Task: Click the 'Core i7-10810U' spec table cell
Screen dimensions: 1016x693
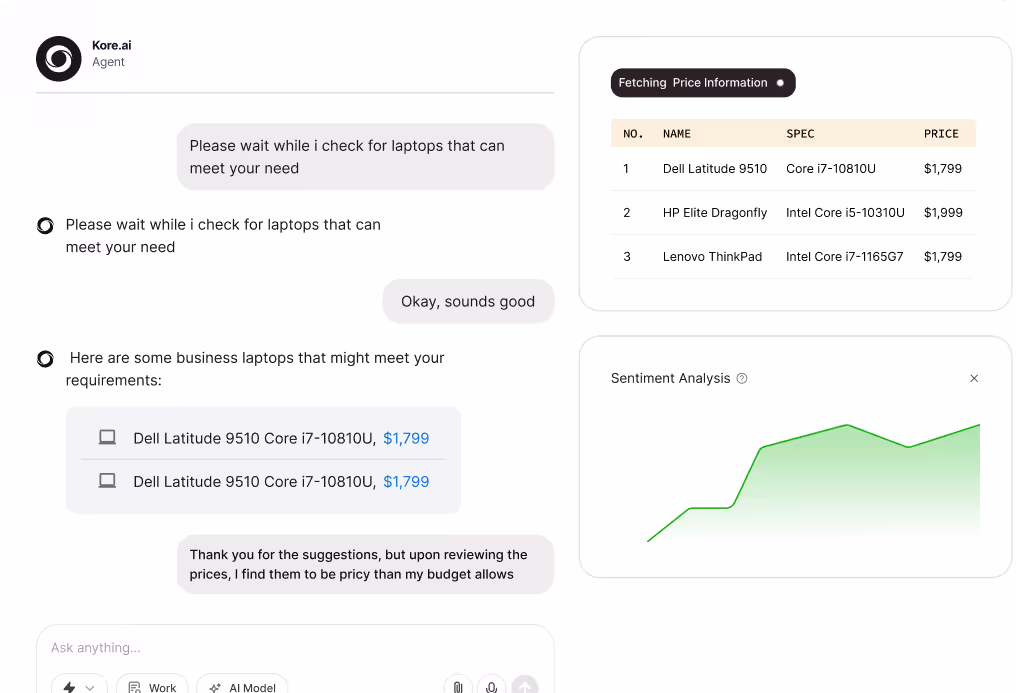Action: tap(831, 168)
